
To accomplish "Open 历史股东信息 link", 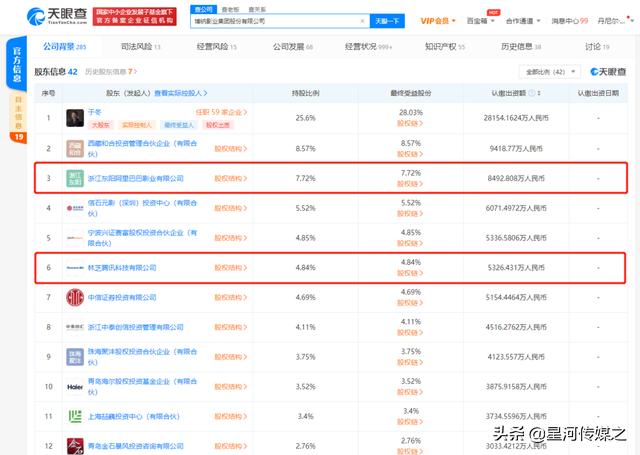I will coord(111,72).
